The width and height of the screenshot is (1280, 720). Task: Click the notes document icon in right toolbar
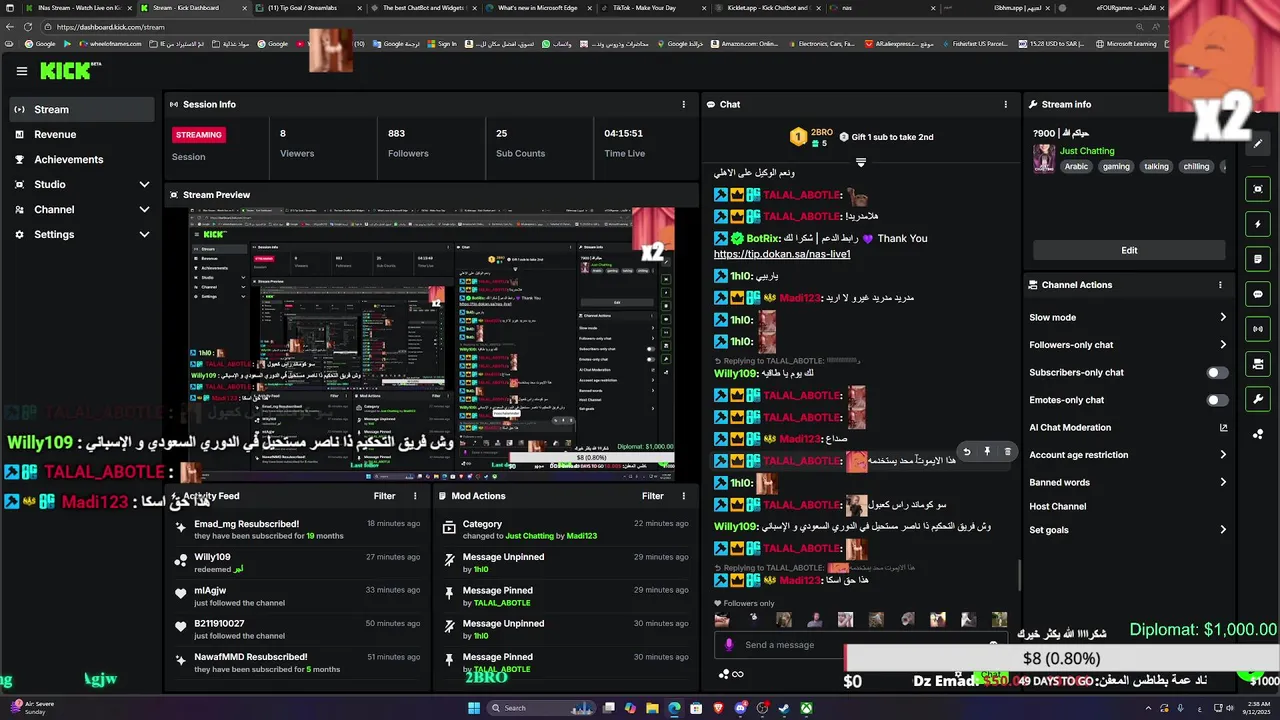coord(1258,259)
